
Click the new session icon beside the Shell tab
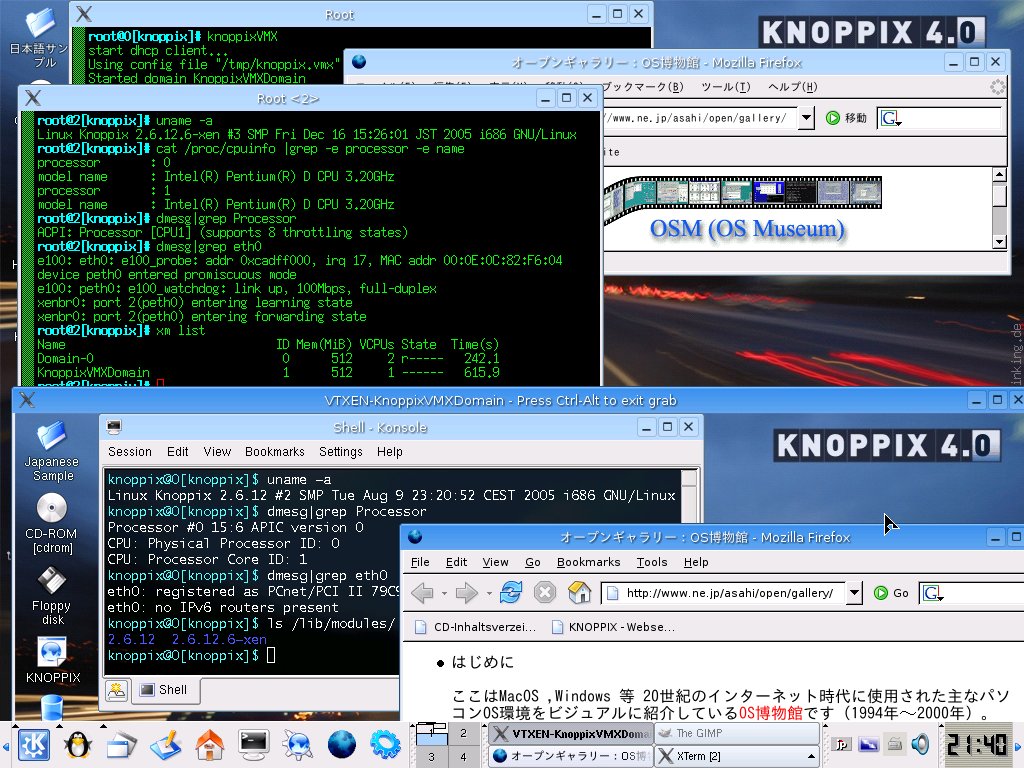[x=117, y=690]
